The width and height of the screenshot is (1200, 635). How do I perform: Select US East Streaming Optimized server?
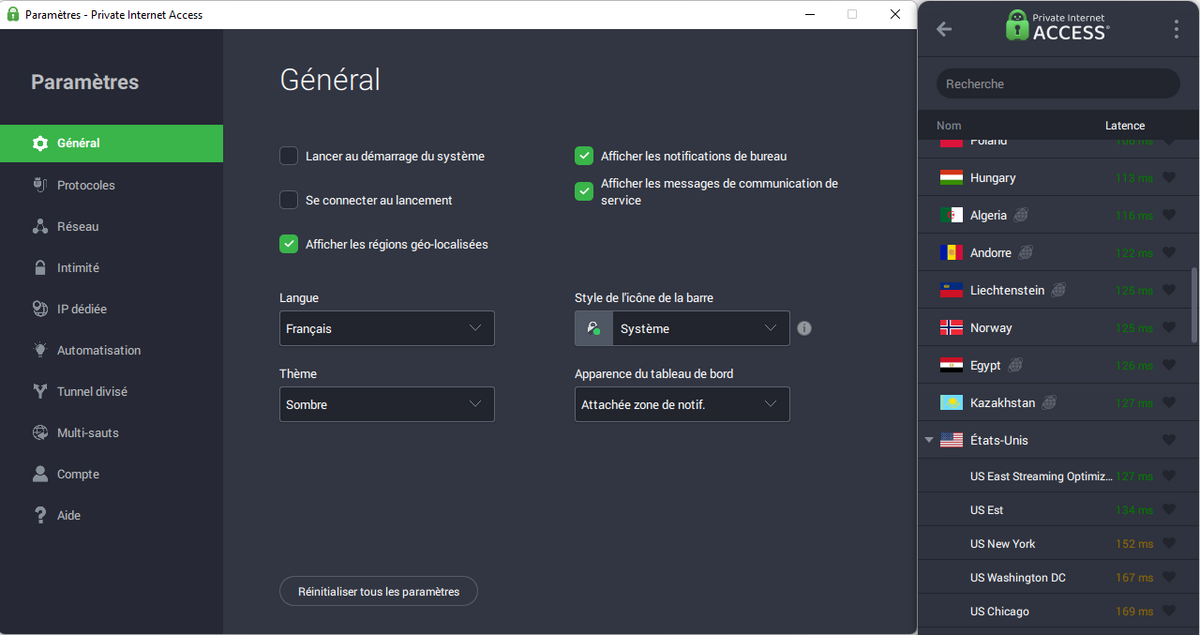[1054, 477]
